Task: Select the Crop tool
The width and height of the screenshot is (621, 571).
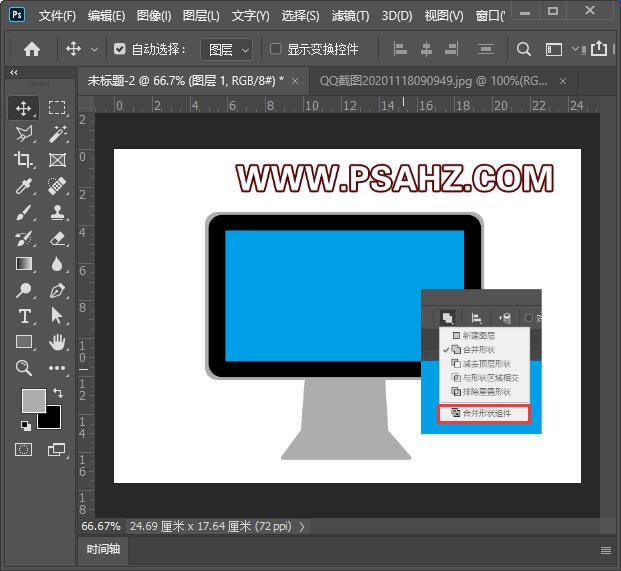Action: (x=23, y=160)
